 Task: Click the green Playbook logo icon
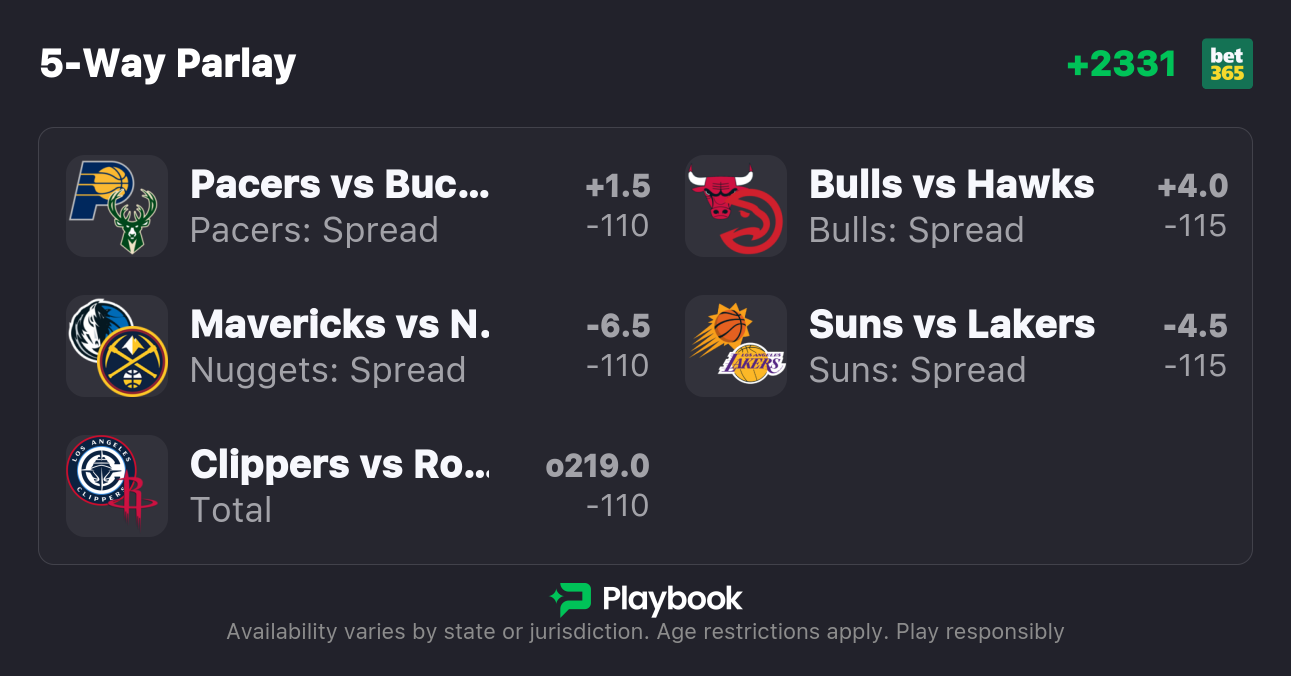tap(570, 599)
